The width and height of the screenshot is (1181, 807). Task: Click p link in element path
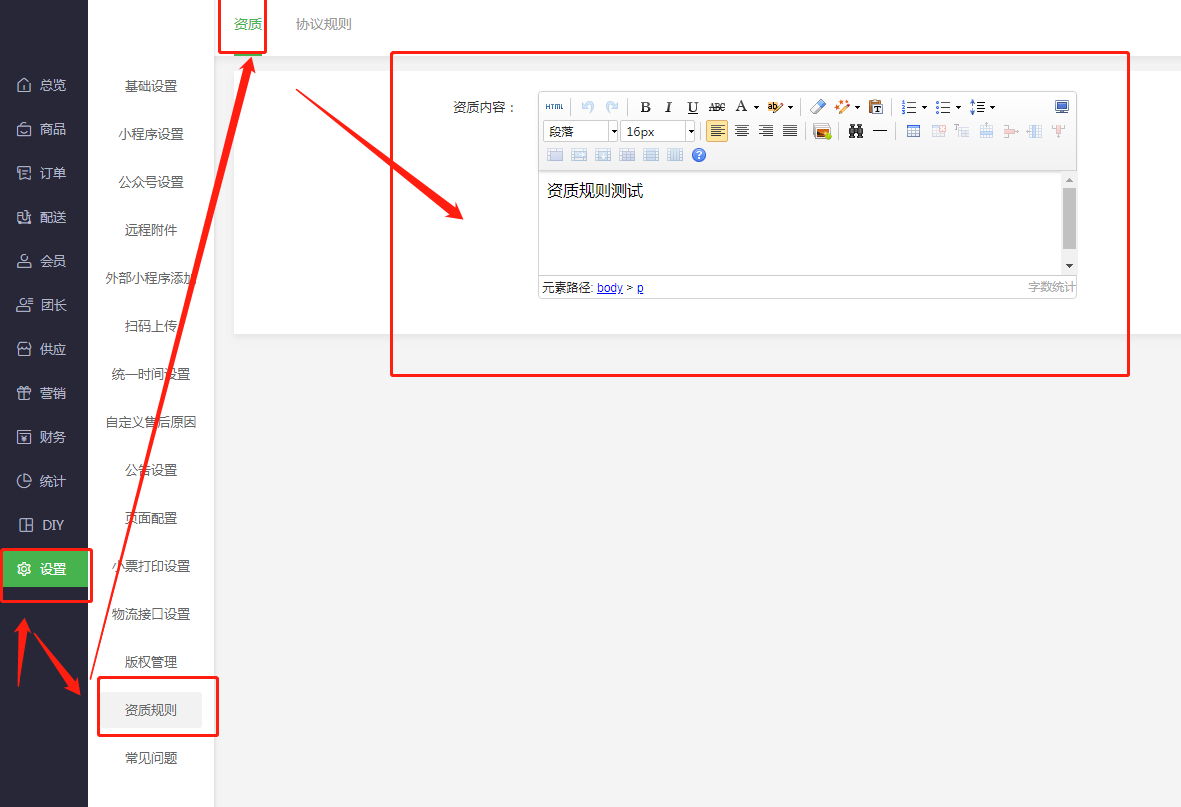click(x=640, y=288)
